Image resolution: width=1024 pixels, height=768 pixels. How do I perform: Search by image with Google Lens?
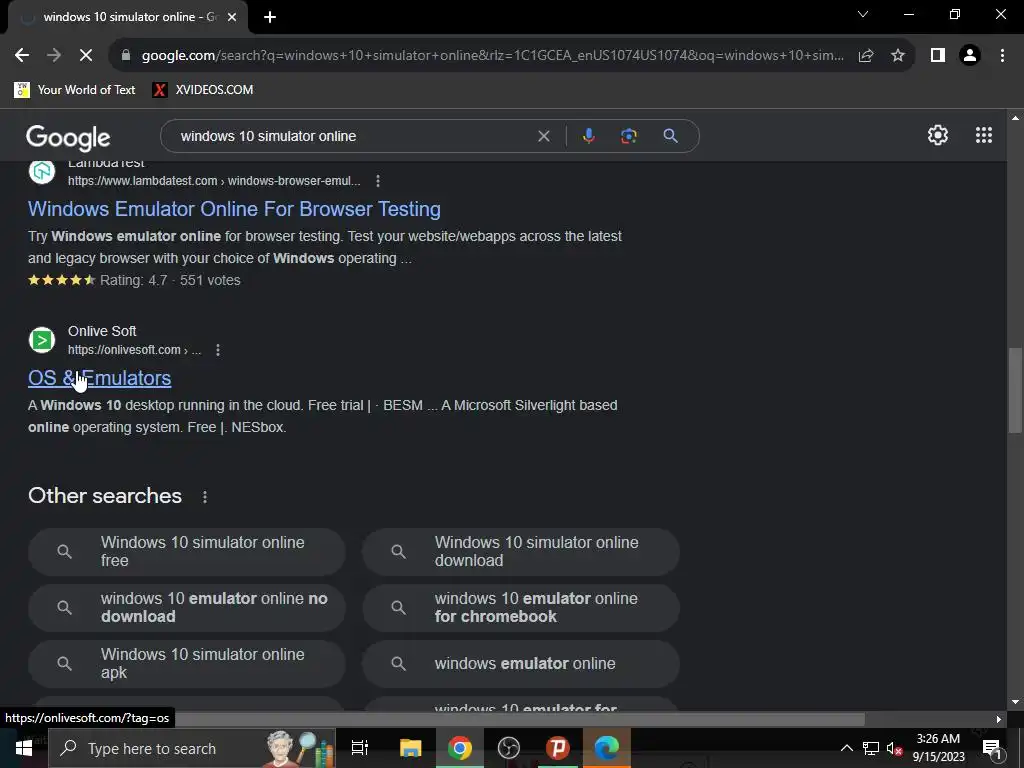pos(628,136)
